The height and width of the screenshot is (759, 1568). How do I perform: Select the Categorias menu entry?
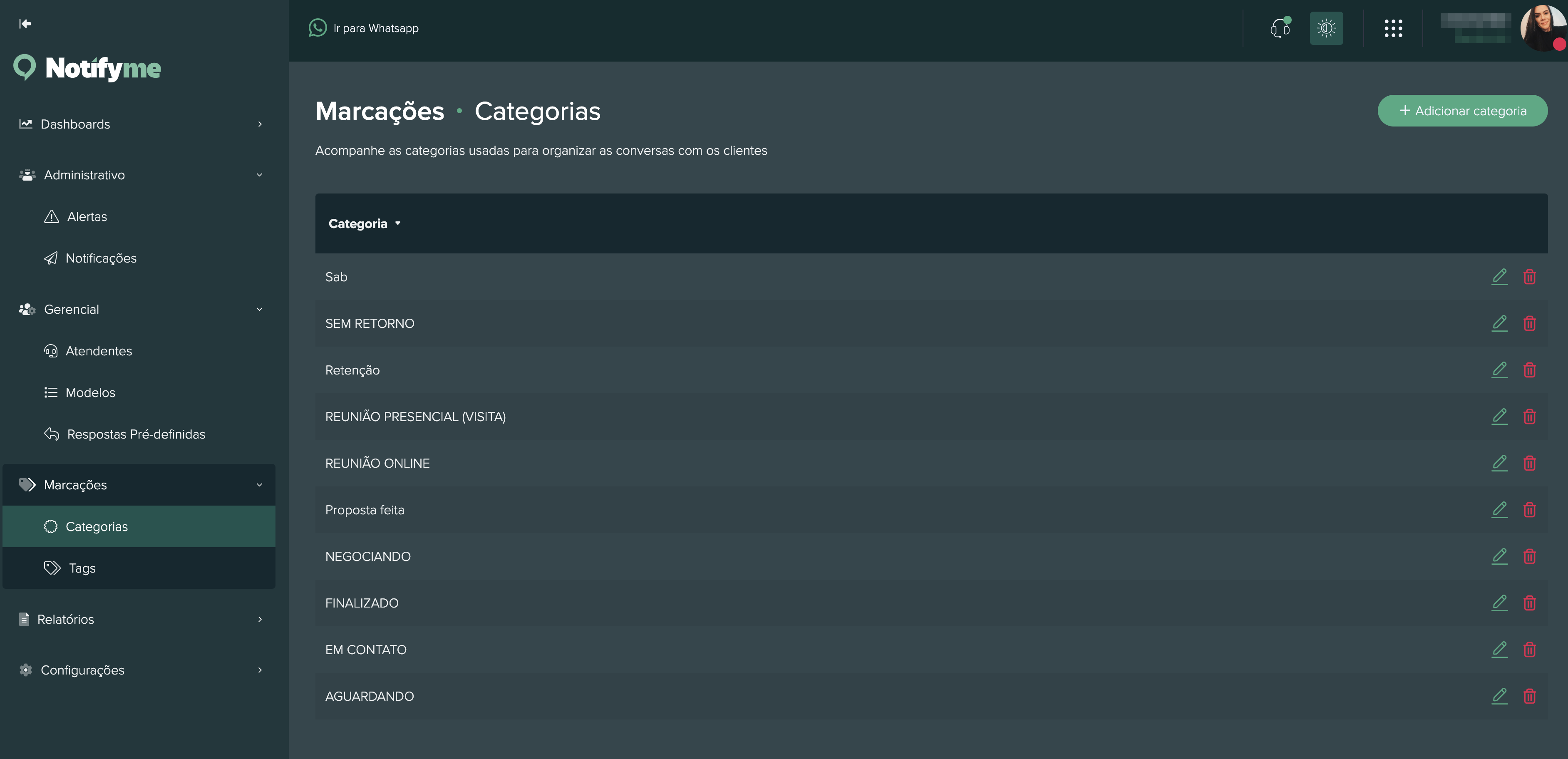coord(97,526)
